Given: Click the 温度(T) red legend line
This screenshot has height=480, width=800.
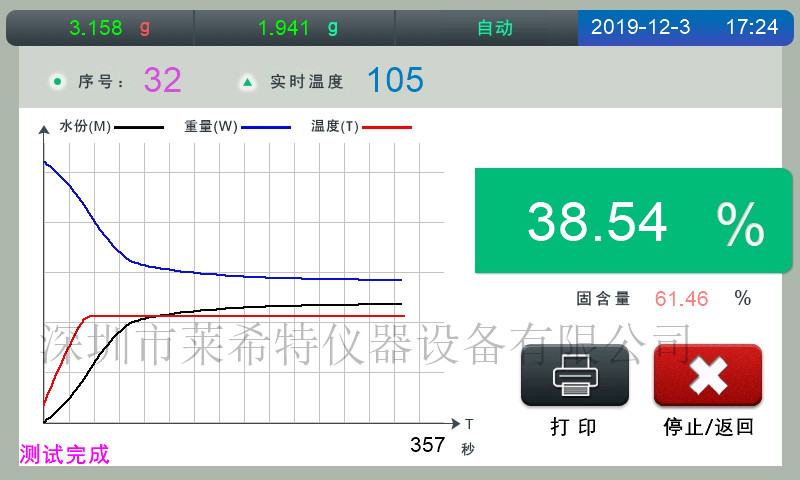Looking at the screenshot, I should [387, 127].
